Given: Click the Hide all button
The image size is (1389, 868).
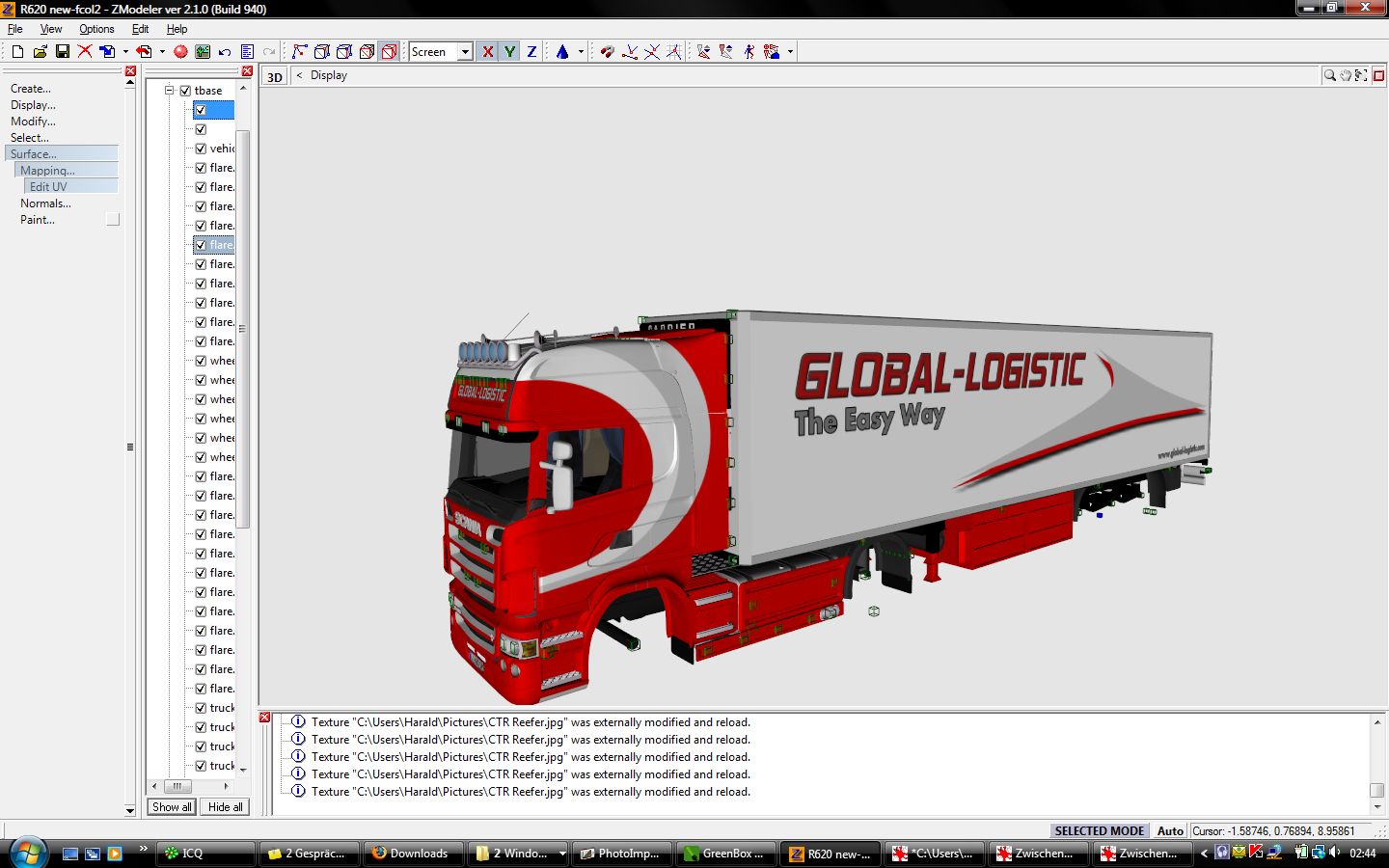Looking at the screenshot, I should (225, 807).
